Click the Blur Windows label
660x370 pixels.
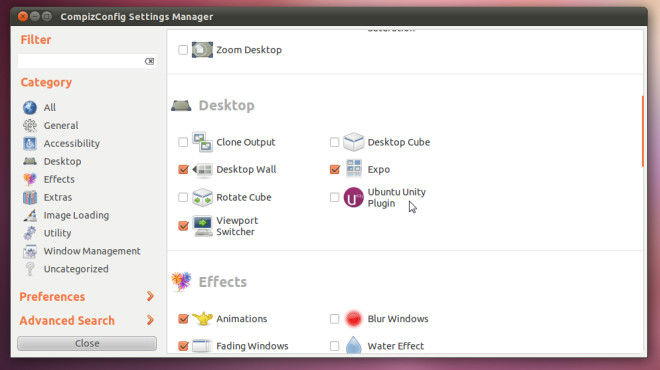(398, 319)
